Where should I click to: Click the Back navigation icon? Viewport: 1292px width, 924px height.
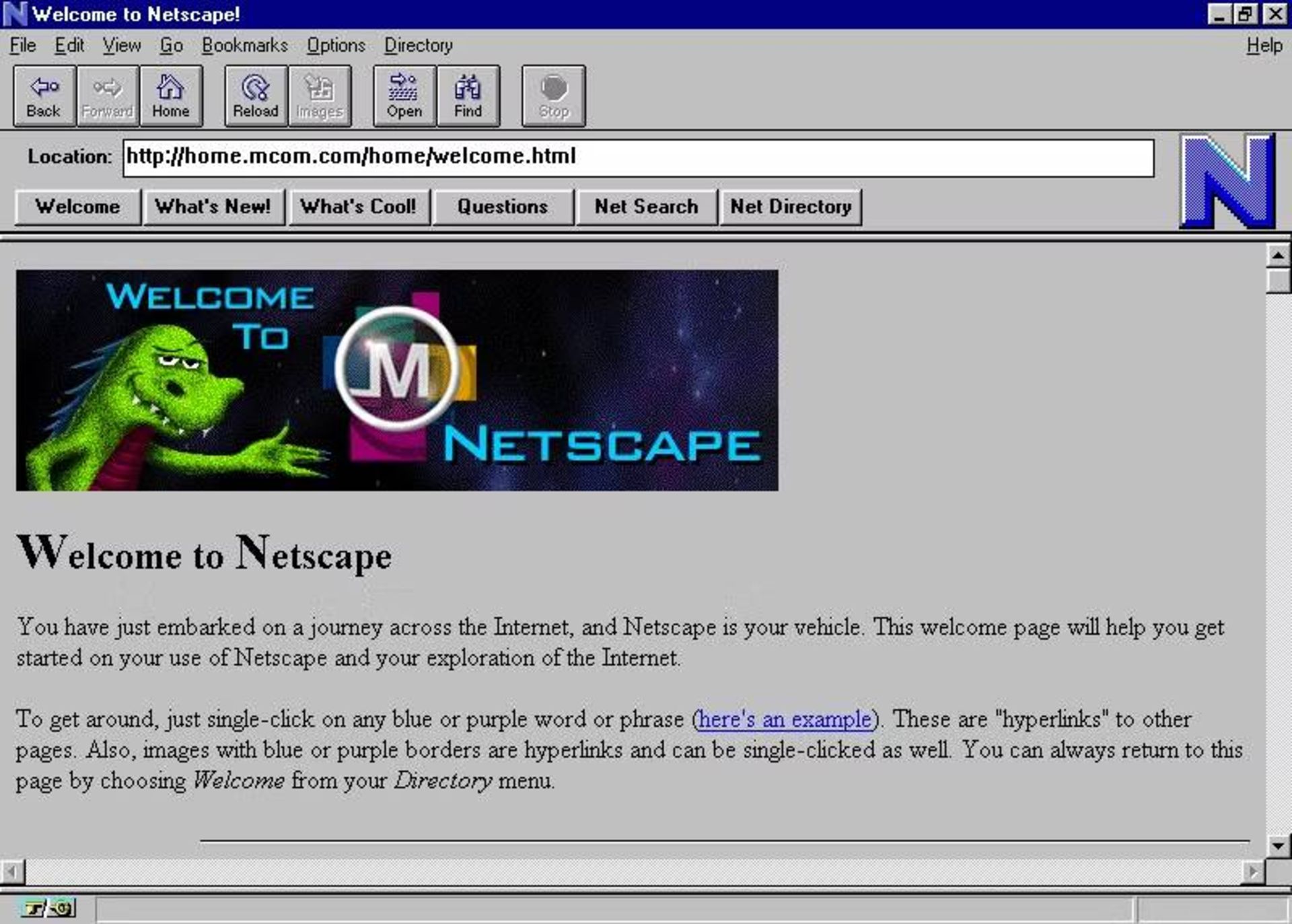(x=43, y=95)
